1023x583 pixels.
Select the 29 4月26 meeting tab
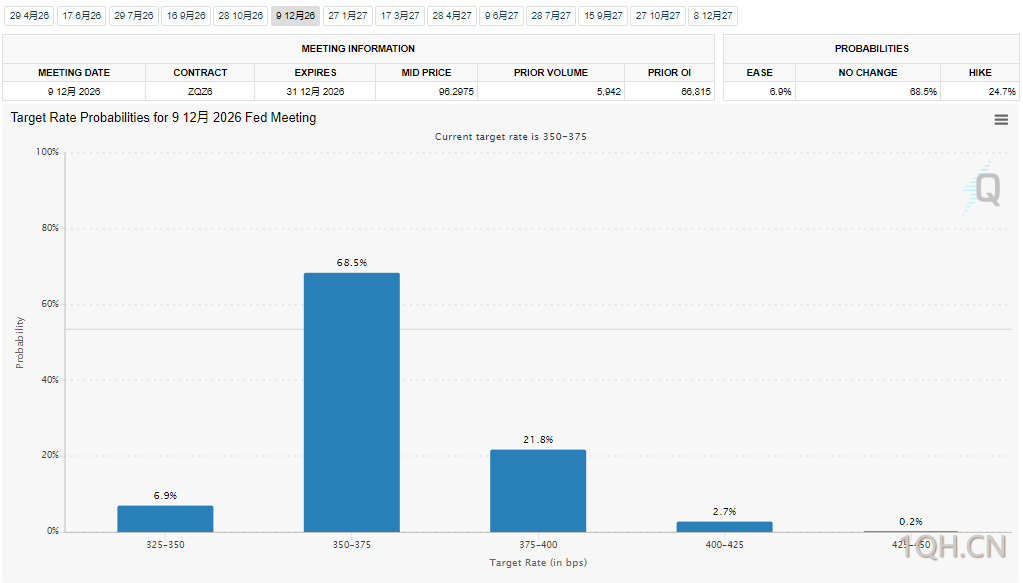coord(30,16)
